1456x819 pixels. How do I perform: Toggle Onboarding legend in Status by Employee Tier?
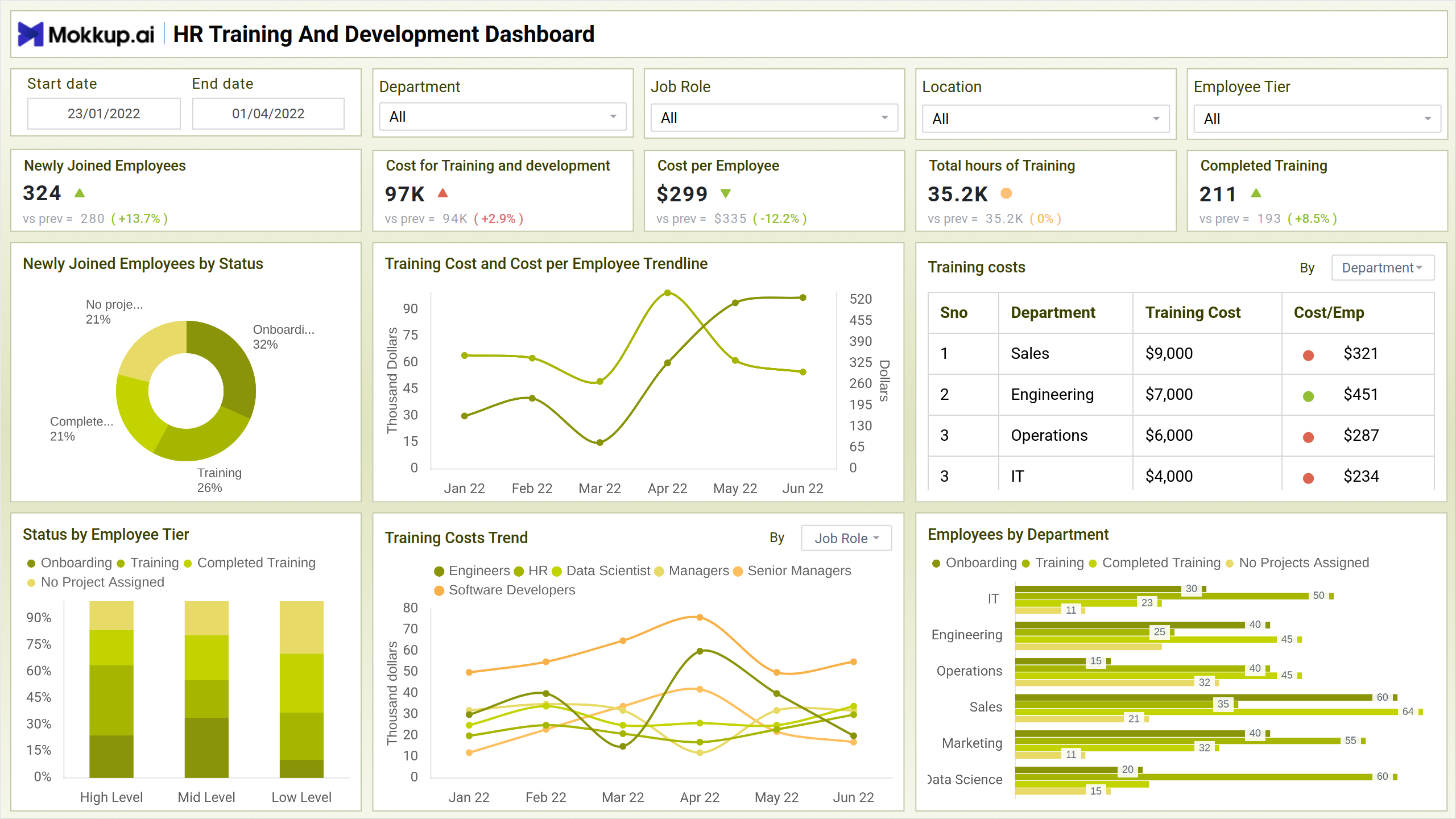click(70, 563)
